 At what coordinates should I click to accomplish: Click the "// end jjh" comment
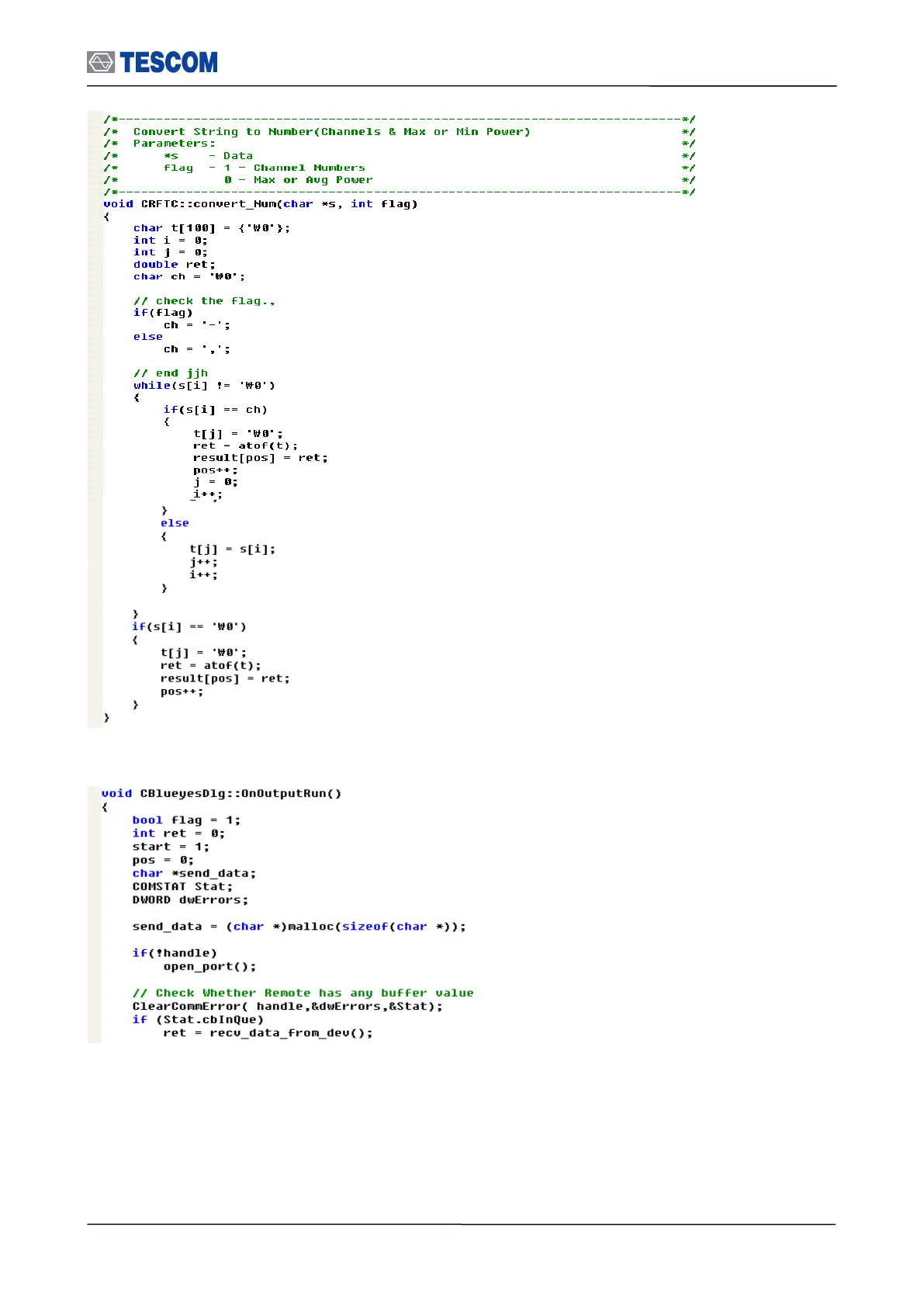pyautogui.click(x=171, y=373)
